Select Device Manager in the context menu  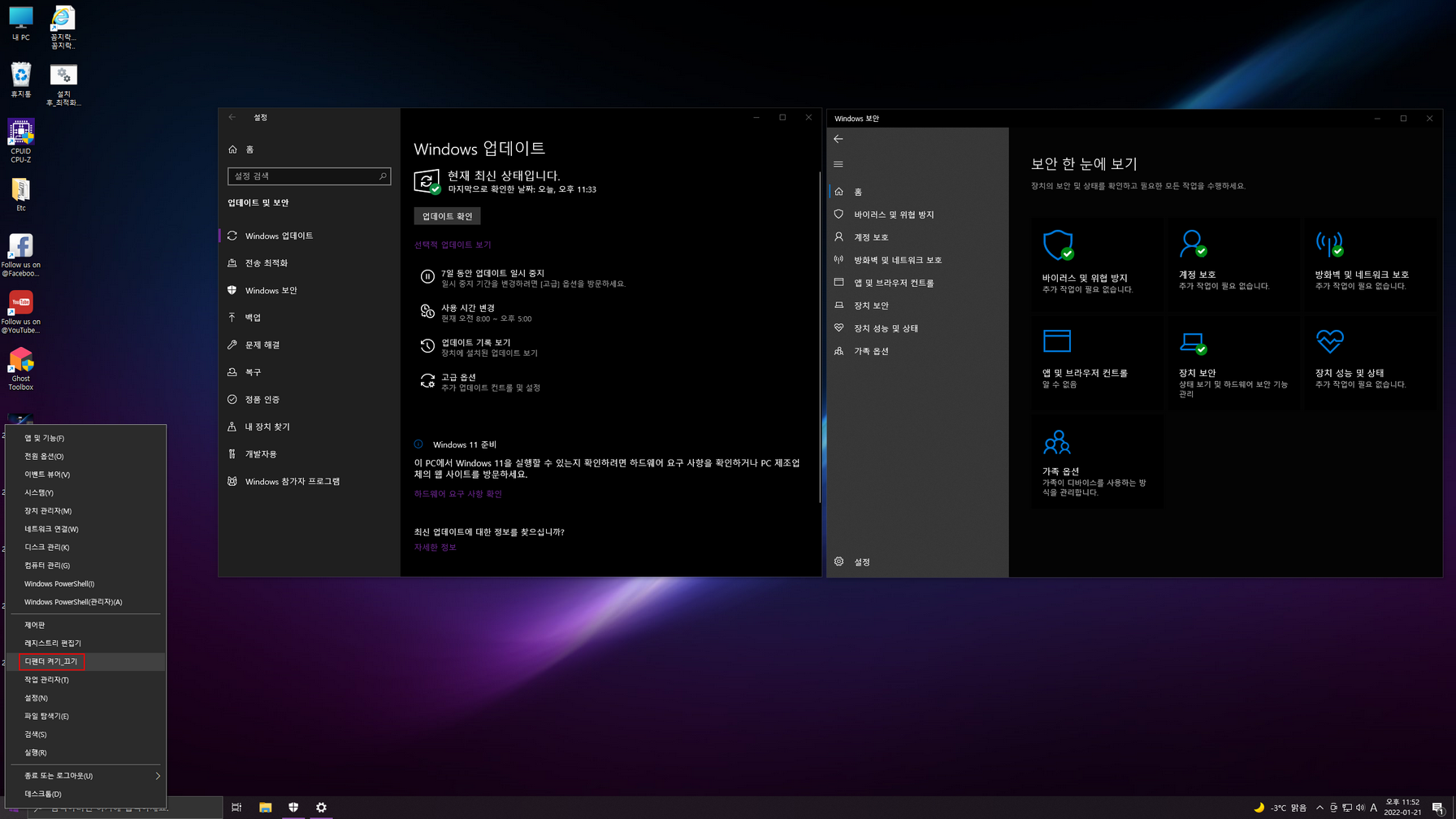pos(86,511)
